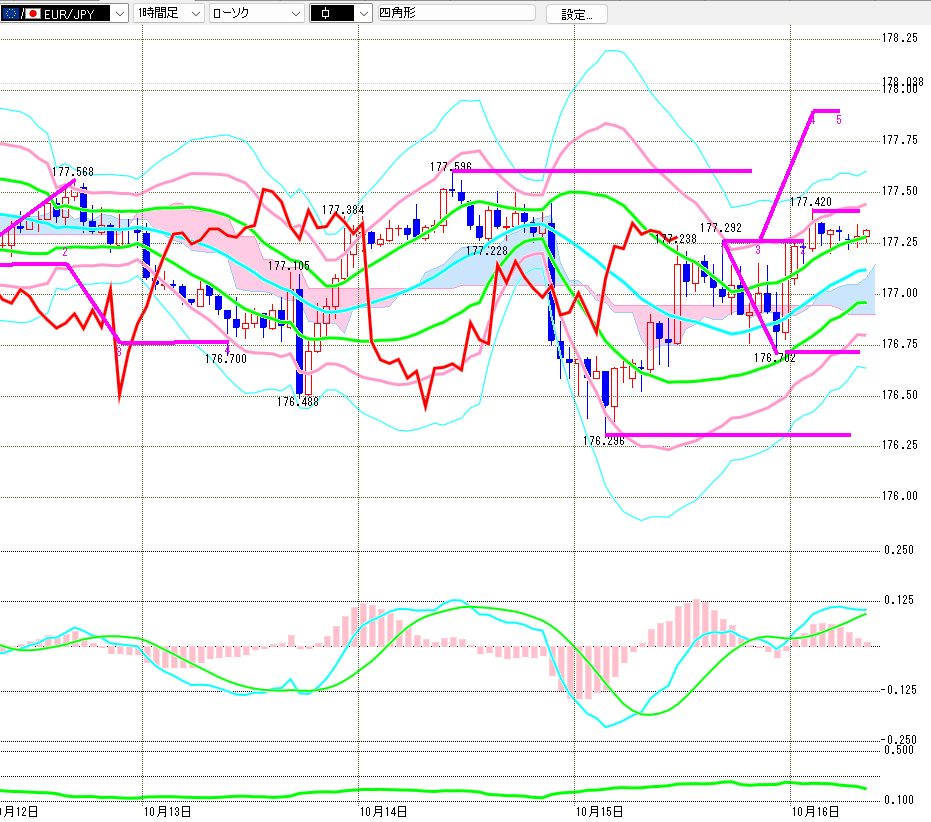Open the EUR/JPY currency pair dropdown
Image resolution: width=931 pixels, height=822 pixels.
click(x=64, y=13)
